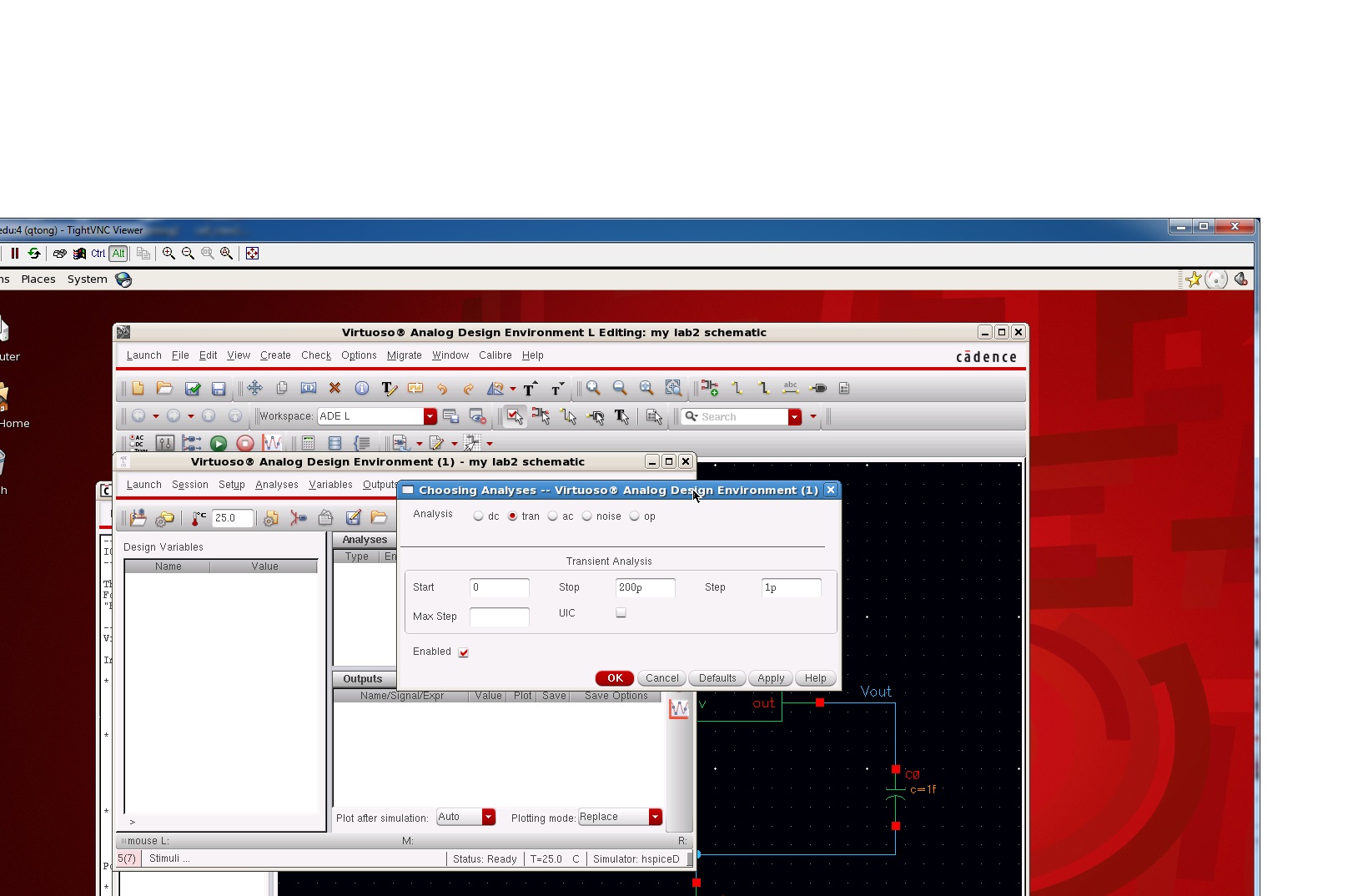
Task: Click the Plot outputs waveform icon in toolbar
Action: 272,444
